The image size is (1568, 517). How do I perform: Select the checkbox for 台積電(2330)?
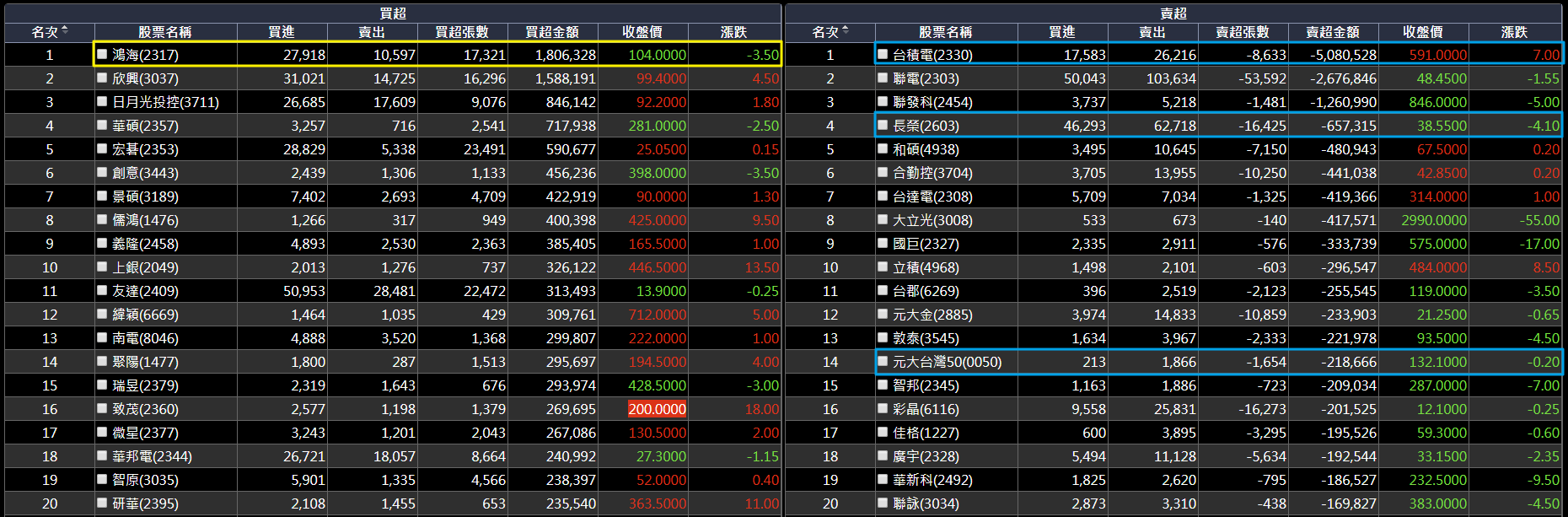pyautogui.click(x=883, y=54)
